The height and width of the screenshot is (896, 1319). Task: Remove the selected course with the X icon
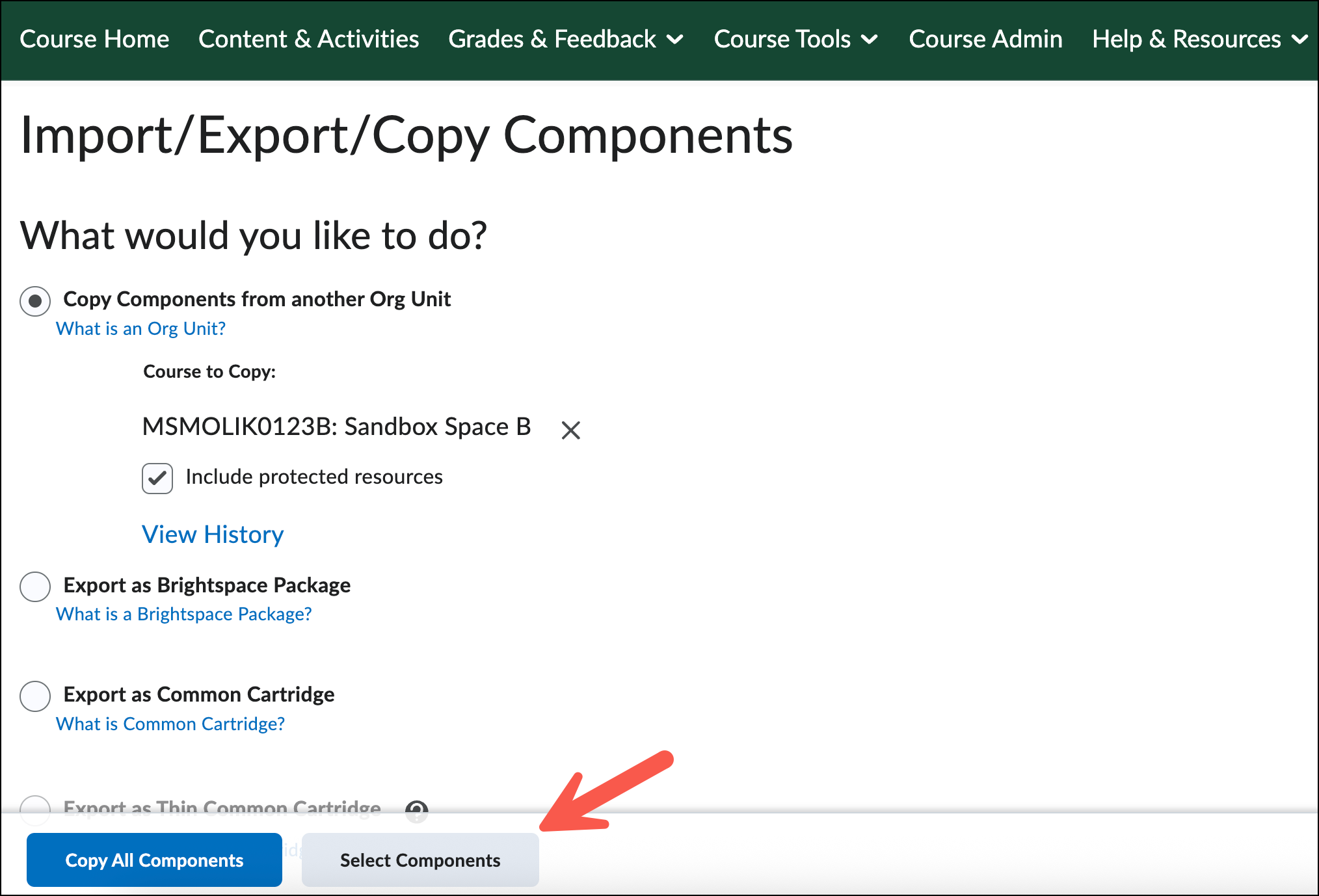(x=570, y=430)
